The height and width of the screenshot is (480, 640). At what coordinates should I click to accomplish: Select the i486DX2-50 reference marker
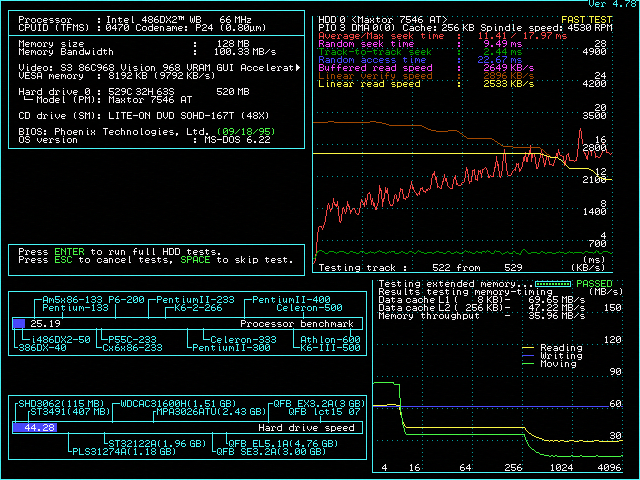60,340
